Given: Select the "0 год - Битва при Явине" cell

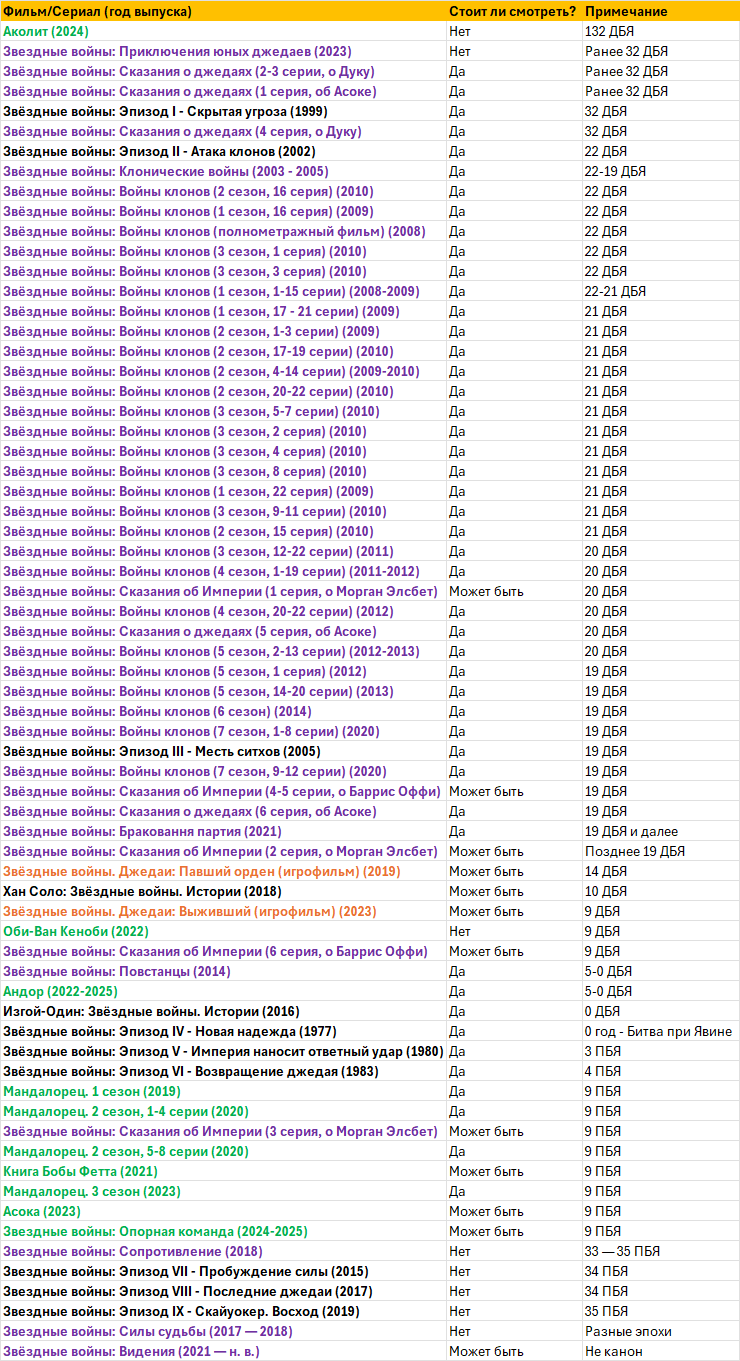Looking at the screenshot, I should pos(658,1031).
